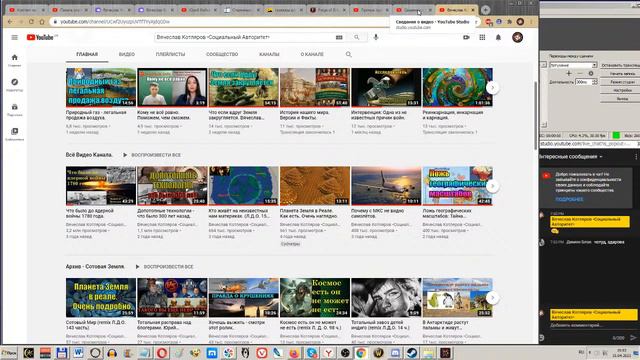Open Firefox from the taskbar
The width and height of the screenshot is (640, 360).
point(295,353)
